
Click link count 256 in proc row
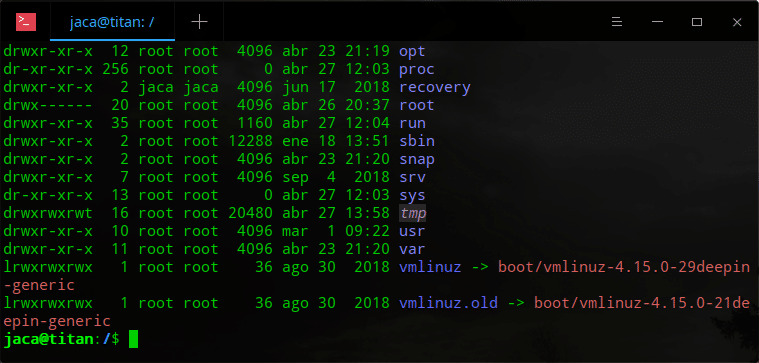tap(115, 70)
